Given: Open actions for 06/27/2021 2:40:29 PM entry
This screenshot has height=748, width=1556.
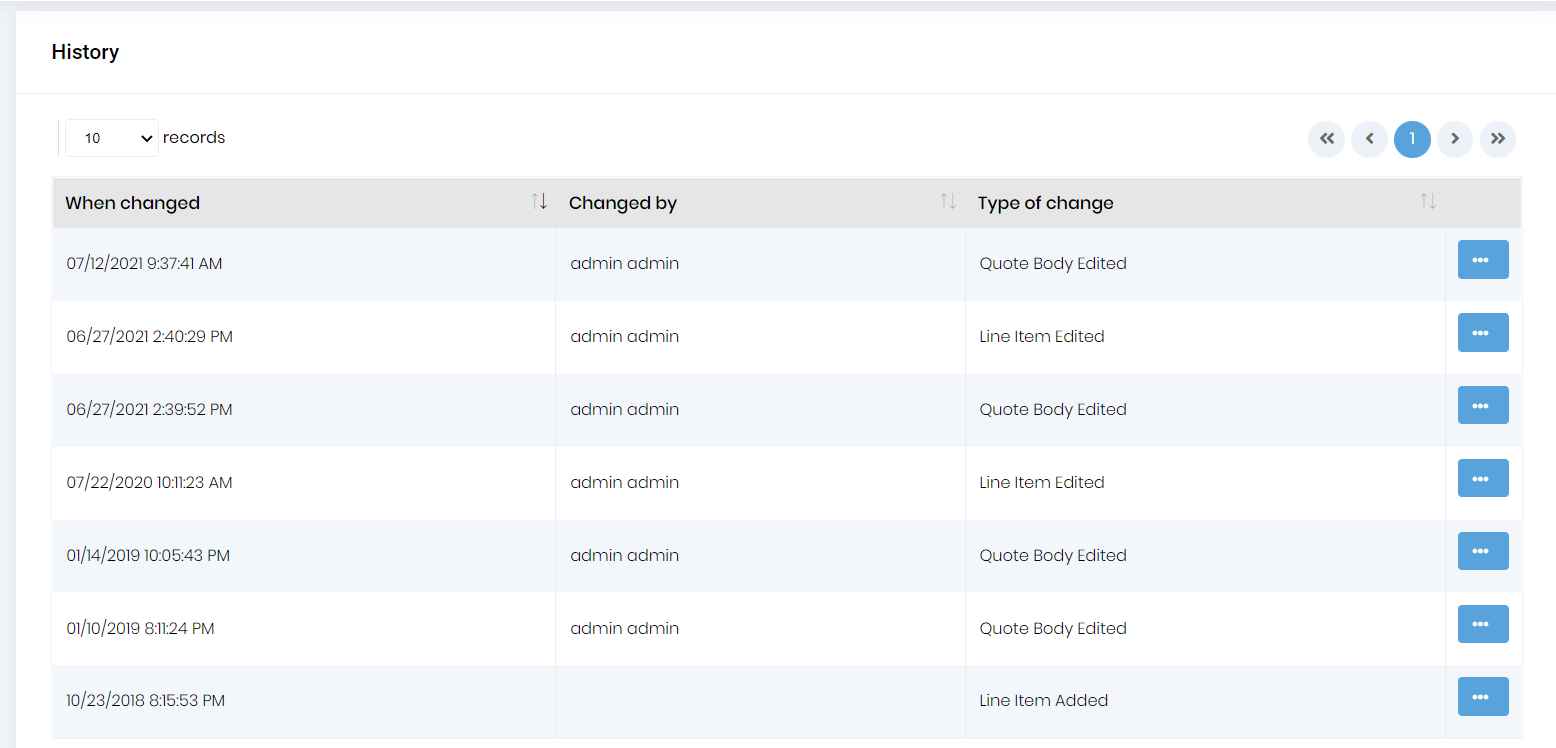Looking at the screenshot, I should point(1482,333).
